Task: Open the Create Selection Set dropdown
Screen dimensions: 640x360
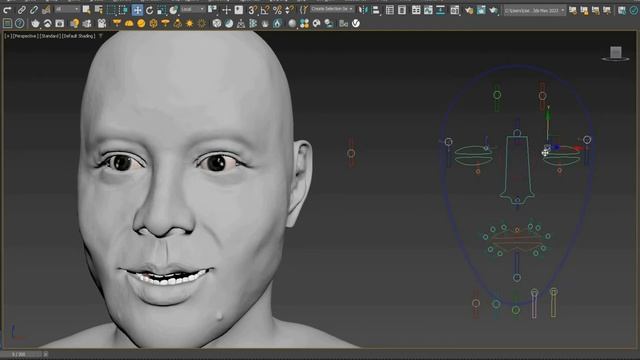Action: pos(332,9)
